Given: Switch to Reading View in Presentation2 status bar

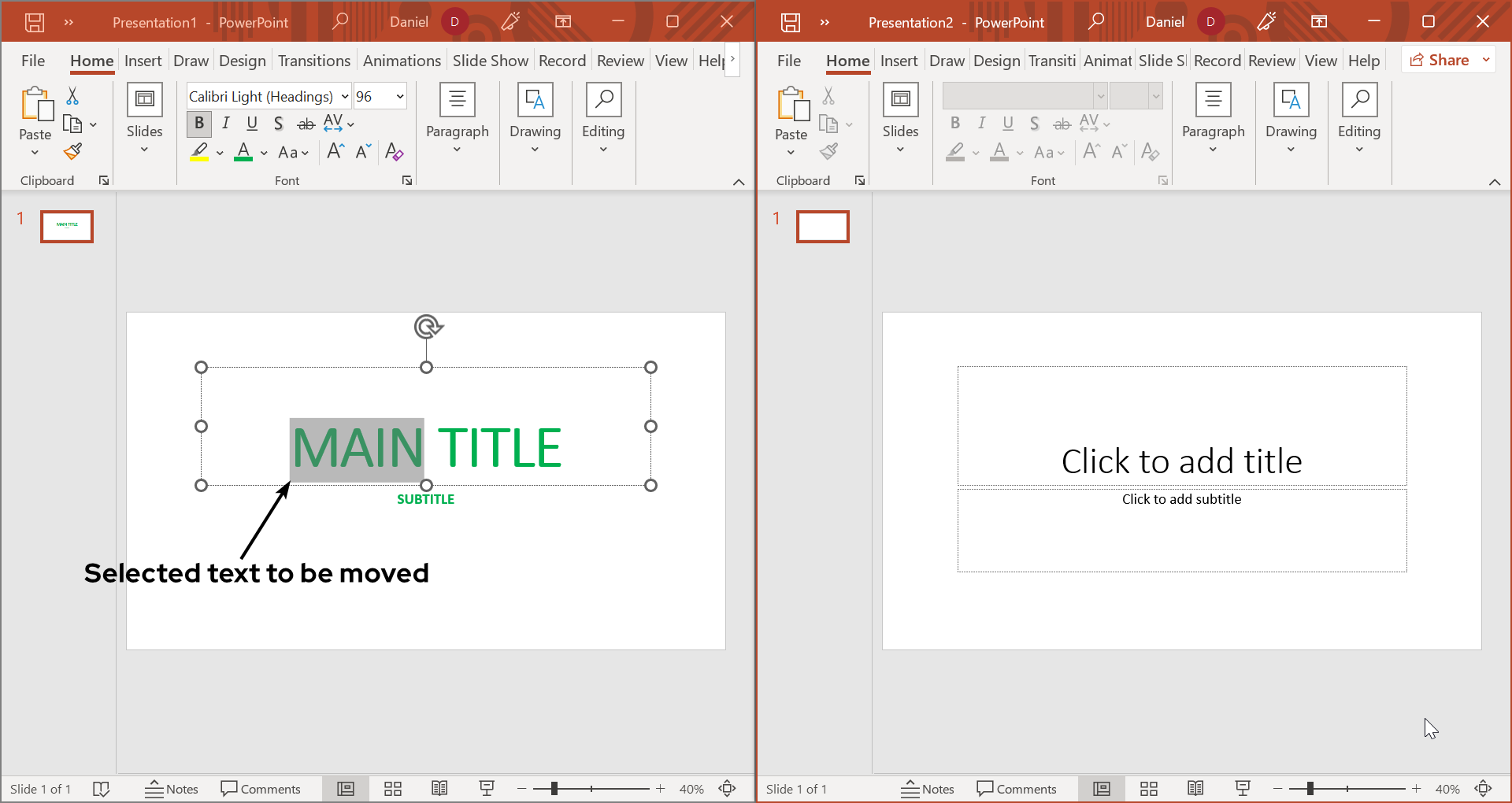Looking at the screenshot, I should pos(1195,789).
